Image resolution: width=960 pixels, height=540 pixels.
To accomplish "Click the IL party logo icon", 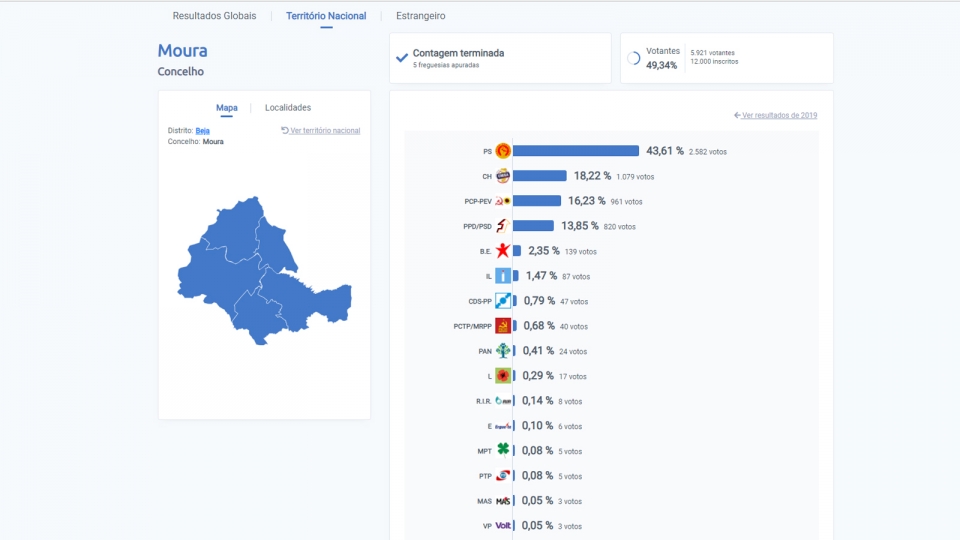I will tap(503, 276).
